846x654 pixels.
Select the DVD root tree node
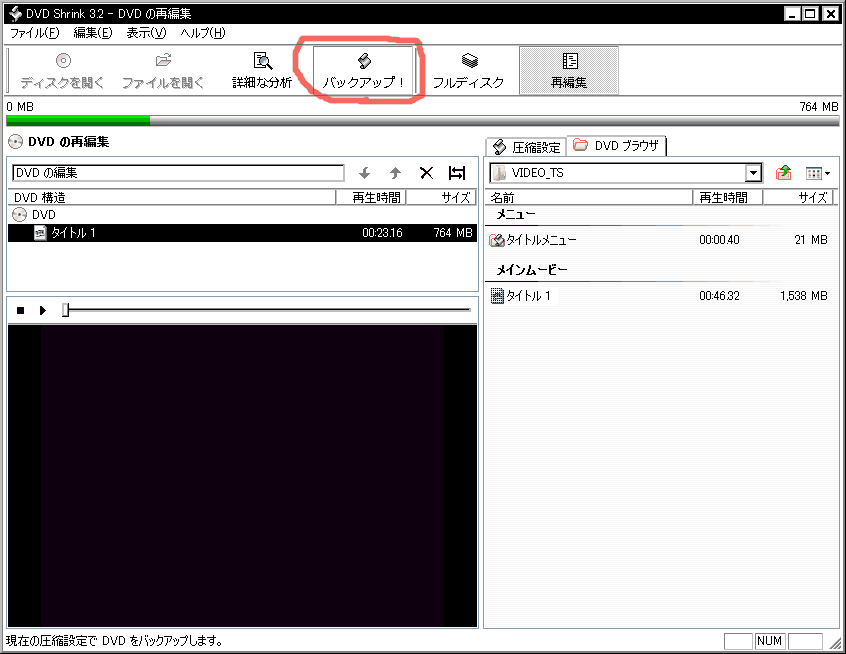[x=35, y=215]
